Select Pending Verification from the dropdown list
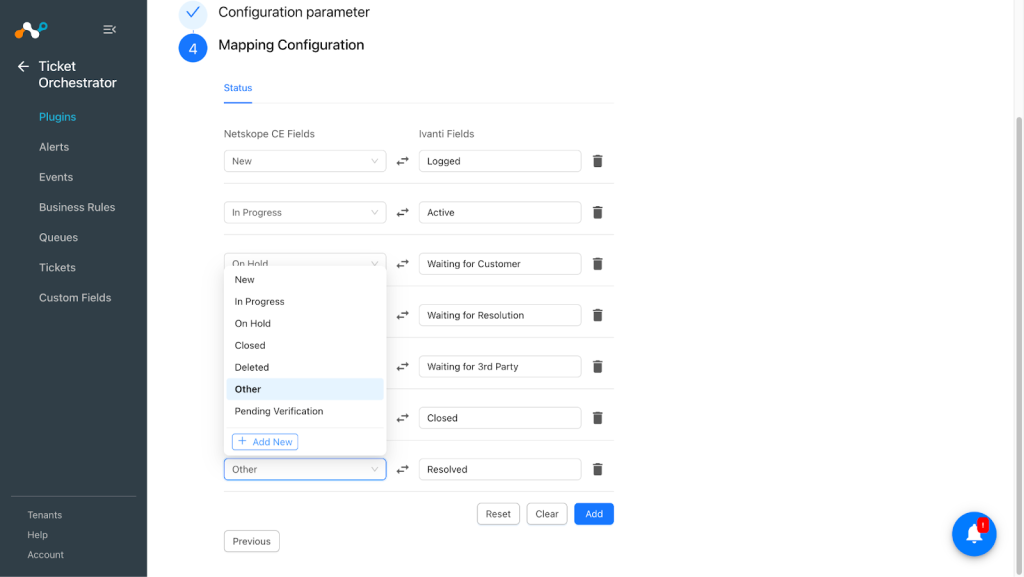Viewport: 1024px width, 577px height. 305,411
